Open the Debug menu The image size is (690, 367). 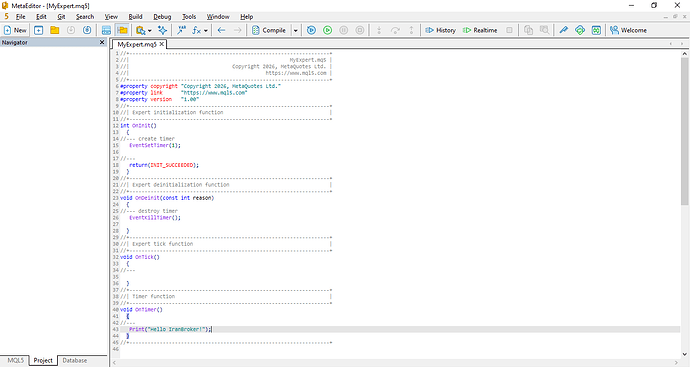coord(162,17)
